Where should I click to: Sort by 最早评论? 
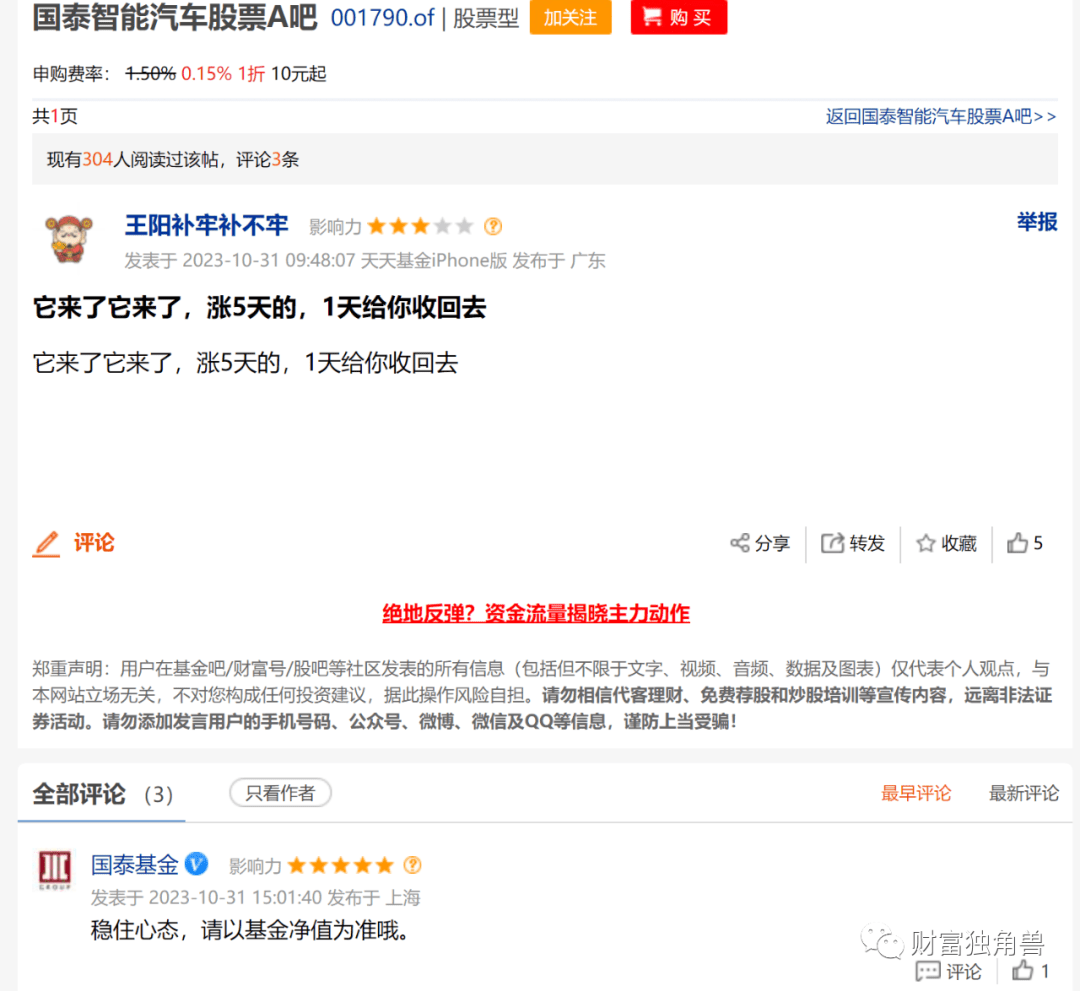pyautogui.click(x=915, y=793)
